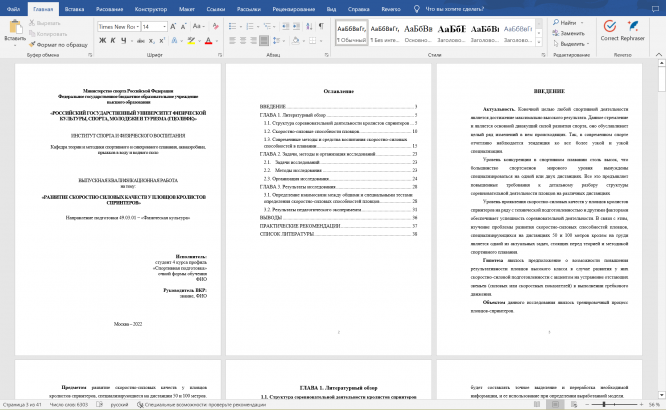This screenshot has width=666, height=410.
Task: Click the page 3 of 41 indicator
Action: [23, 404]
